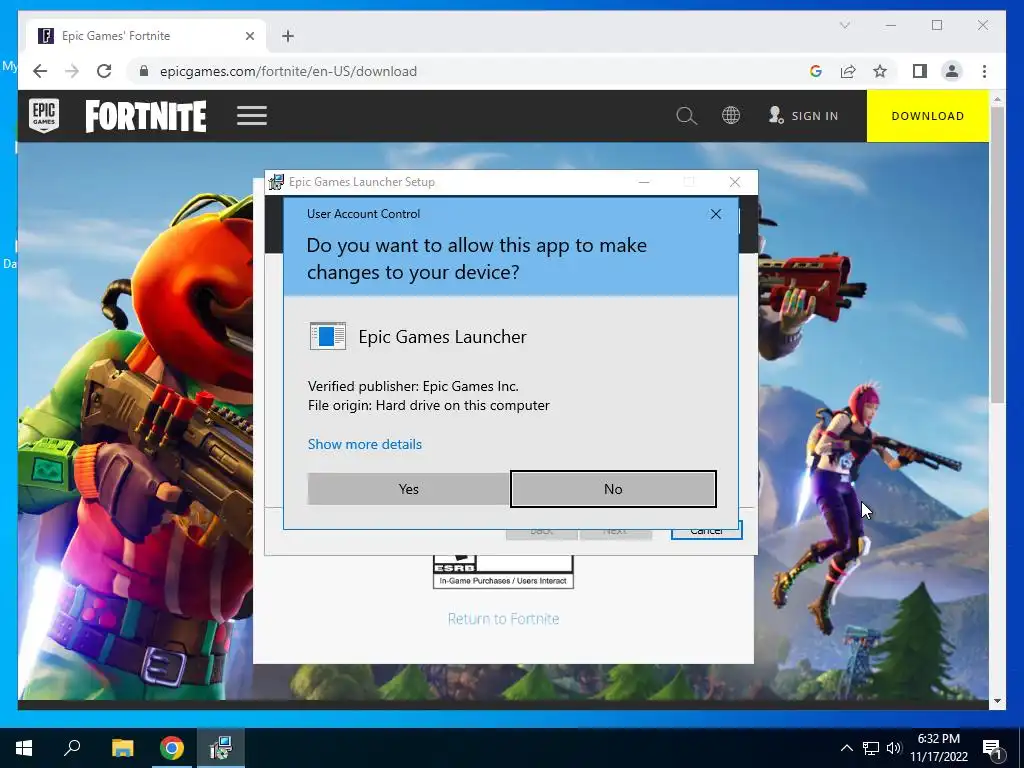Go back in Chrome

40,71
